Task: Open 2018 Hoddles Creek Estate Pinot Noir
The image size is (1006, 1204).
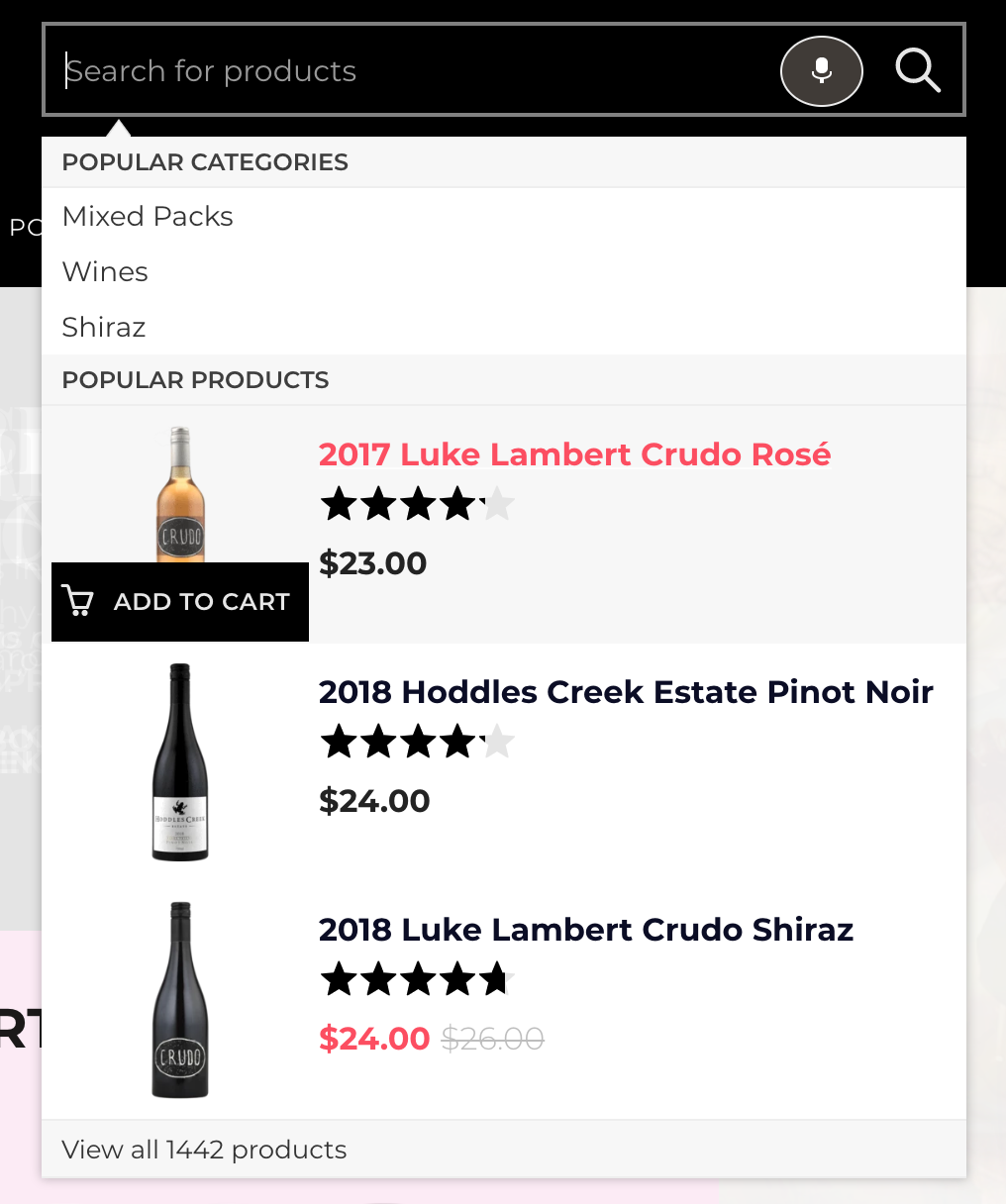Action: pos(626,692)
